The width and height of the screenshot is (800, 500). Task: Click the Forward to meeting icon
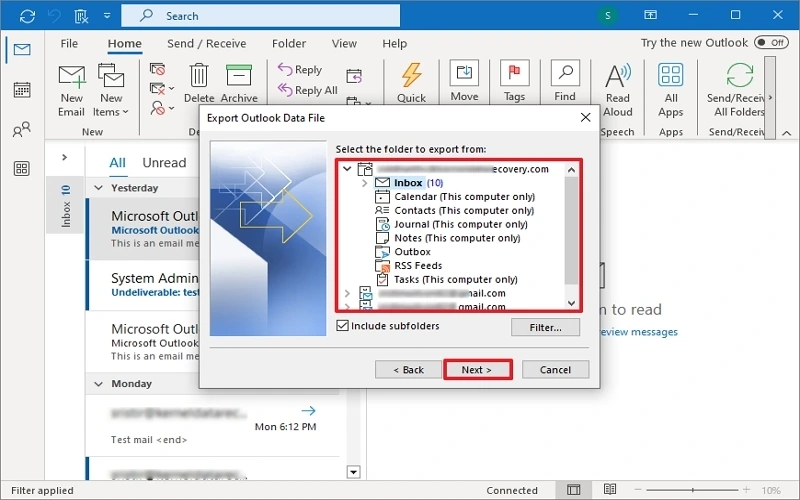coord(354,76)
